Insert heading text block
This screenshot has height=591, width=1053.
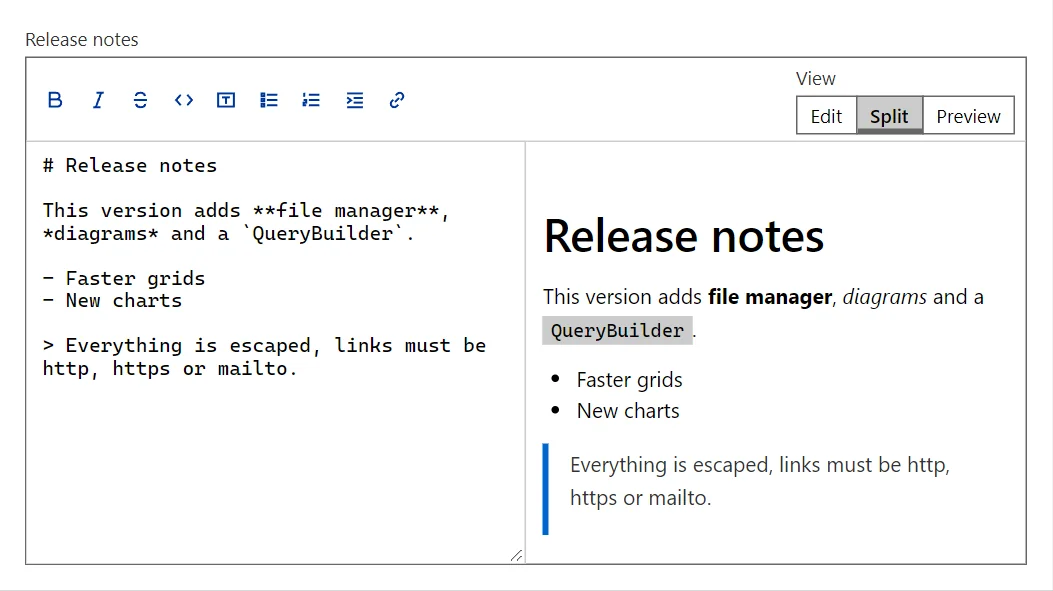[x=226, y=100]
